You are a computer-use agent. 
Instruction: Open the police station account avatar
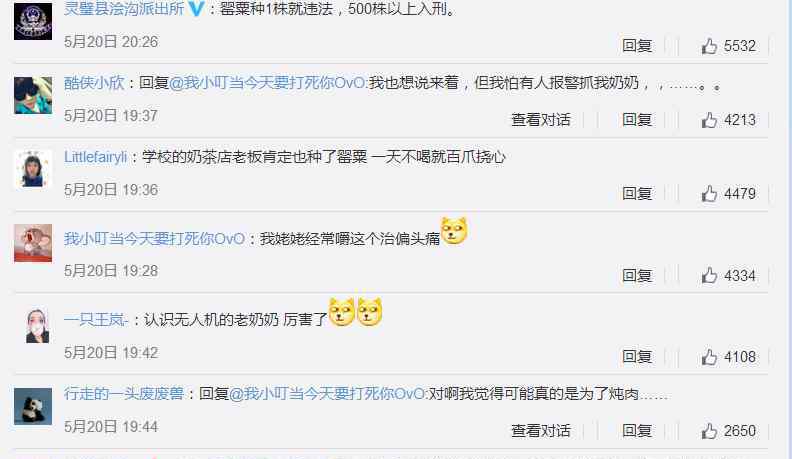click(x=33, y=21)
